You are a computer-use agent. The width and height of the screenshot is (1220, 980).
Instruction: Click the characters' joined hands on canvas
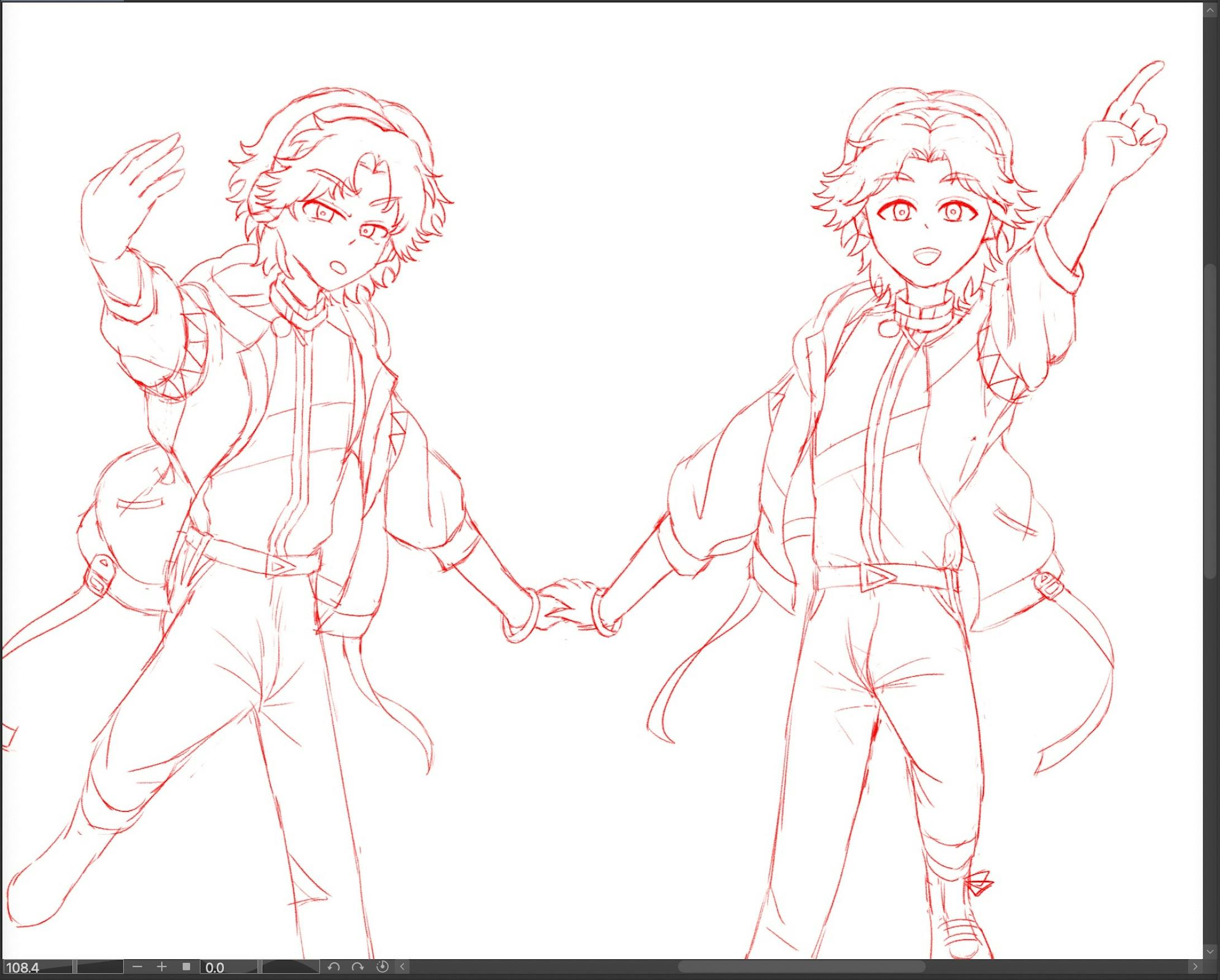[x=566, y=607]
